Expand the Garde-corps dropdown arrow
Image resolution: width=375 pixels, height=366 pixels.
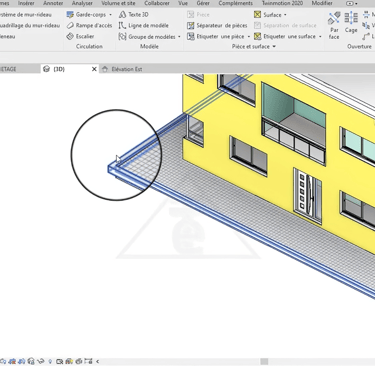tap(110, 15)
